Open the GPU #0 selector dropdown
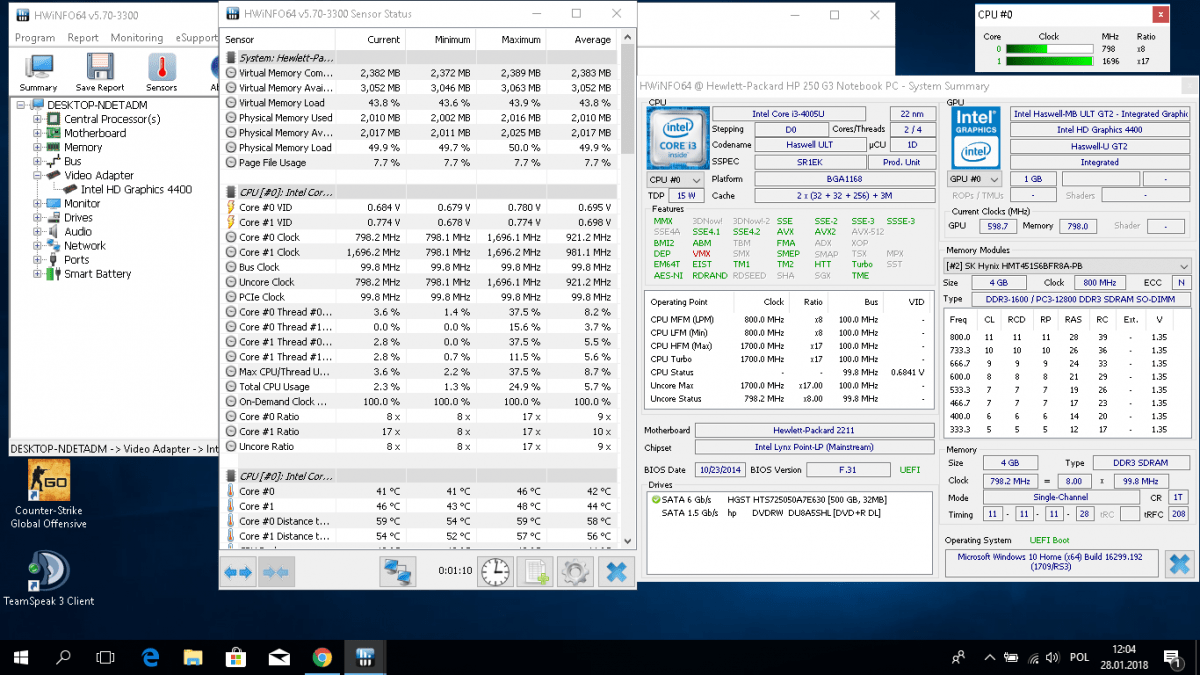The image size is (1200, 675). [974, 180]
